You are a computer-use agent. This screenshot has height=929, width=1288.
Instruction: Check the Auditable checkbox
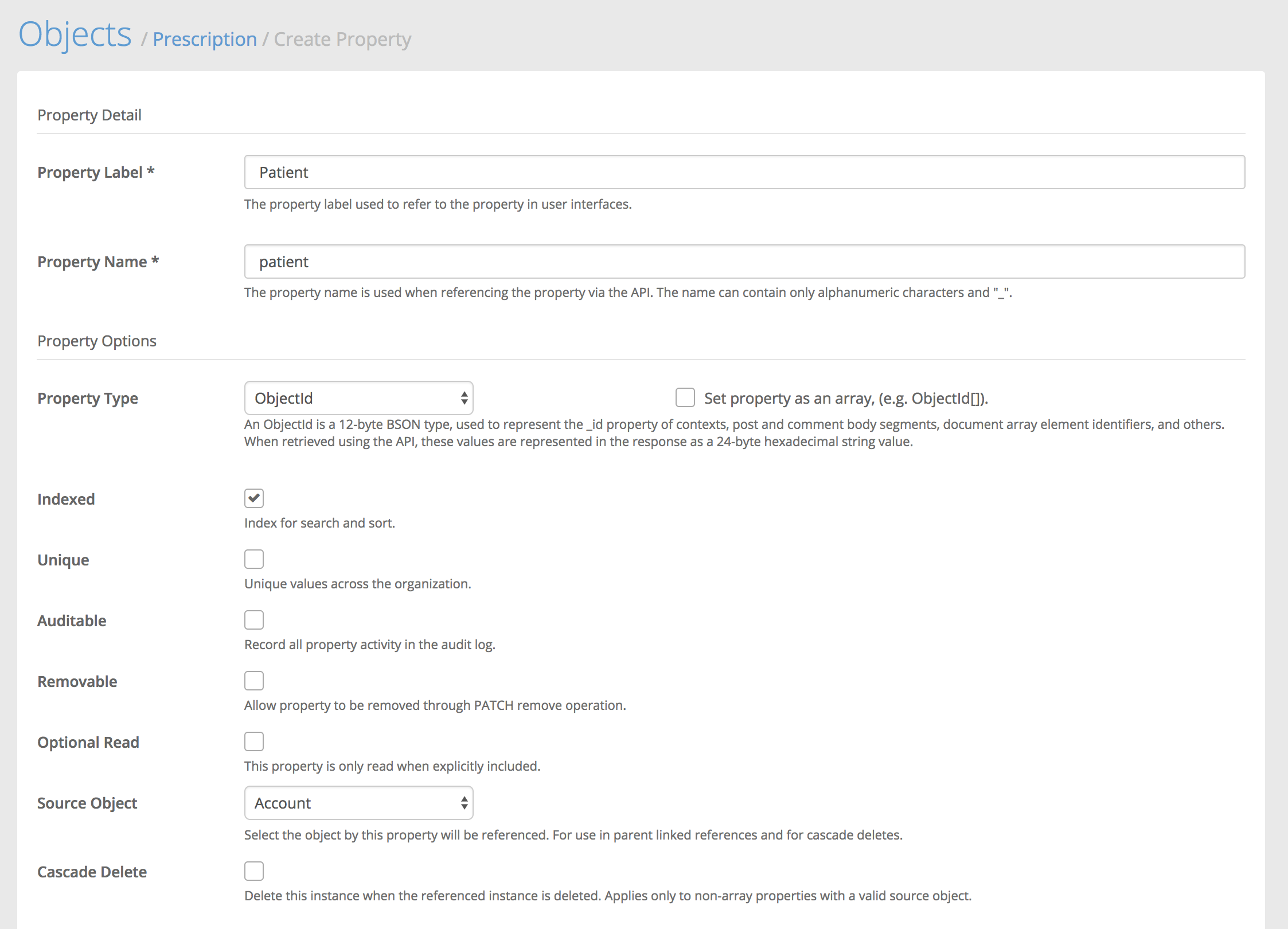click(254, 620)
